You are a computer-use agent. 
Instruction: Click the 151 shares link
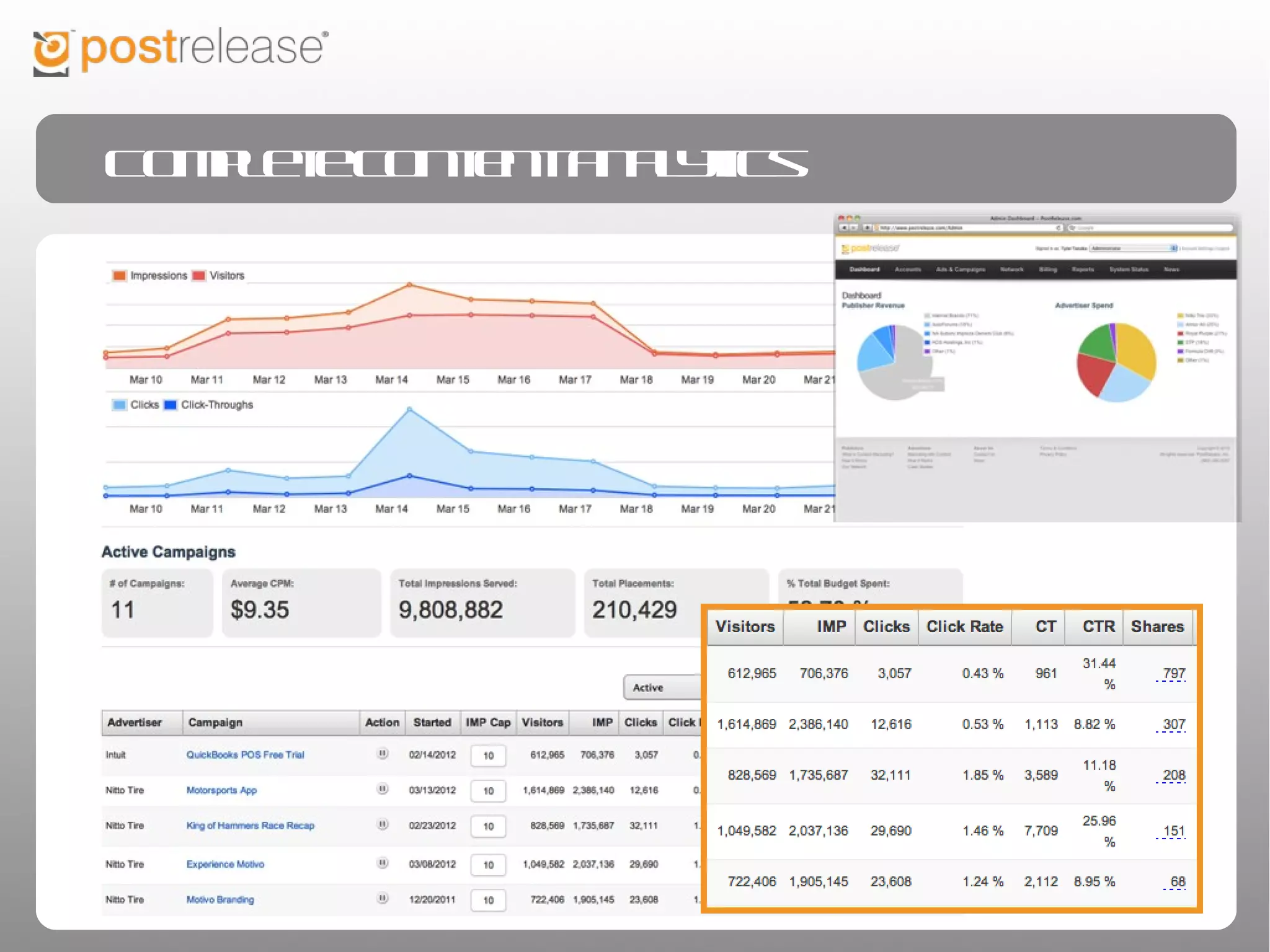tap(1173, 831)
